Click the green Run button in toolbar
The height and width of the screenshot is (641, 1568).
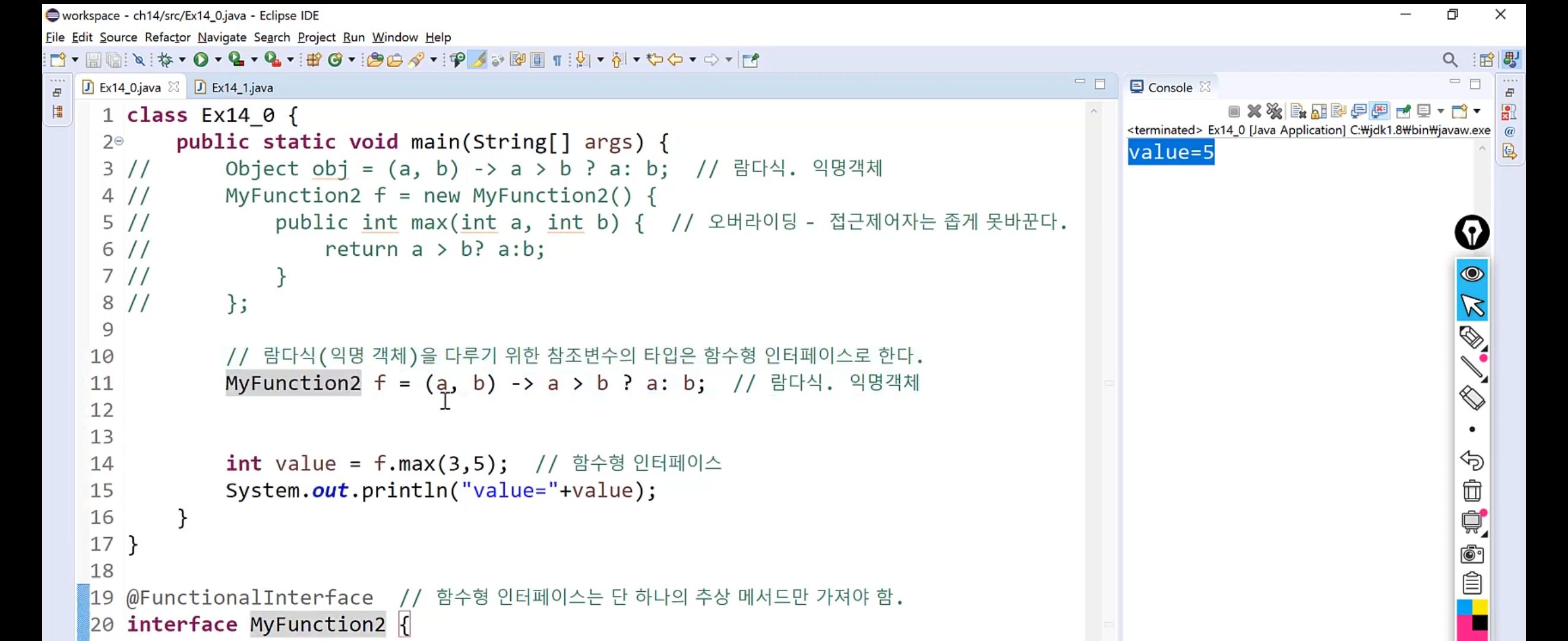click(200, 59)
